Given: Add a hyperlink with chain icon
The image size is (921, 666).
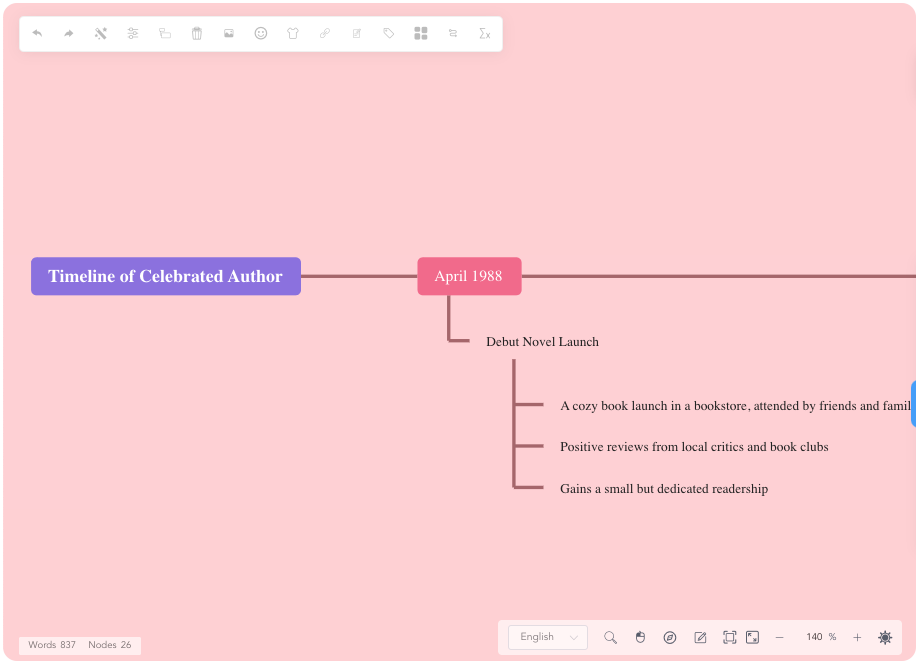Looking at the screenshot, I should click(325, 33).
